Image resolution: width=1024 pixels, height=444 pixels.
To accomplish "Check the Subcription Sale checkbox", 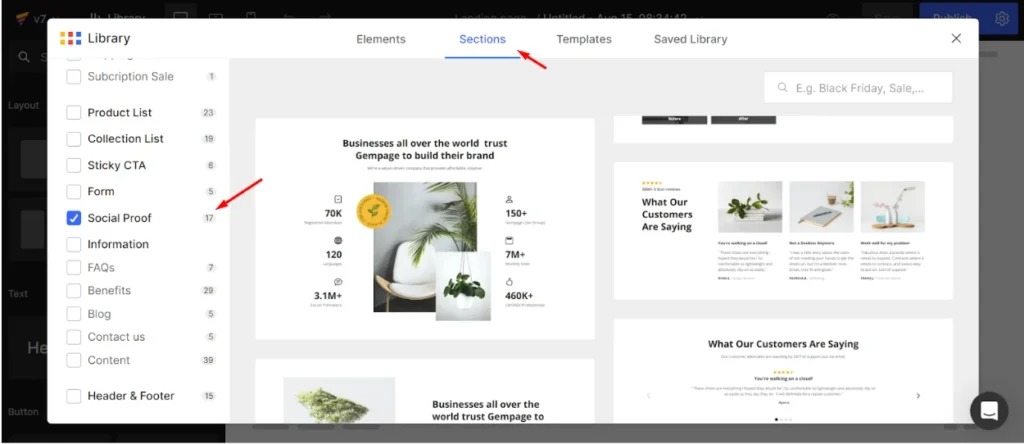I will [74, 76].
